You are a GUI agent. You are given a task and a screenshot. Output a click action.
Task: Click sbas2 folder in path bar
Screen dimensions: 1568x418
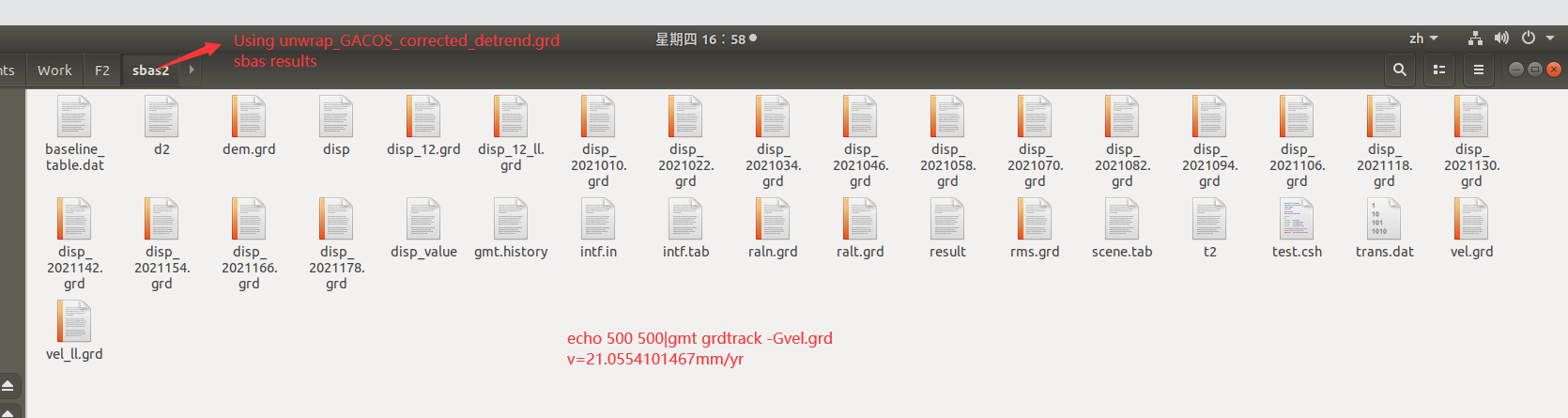click(150, 70)
